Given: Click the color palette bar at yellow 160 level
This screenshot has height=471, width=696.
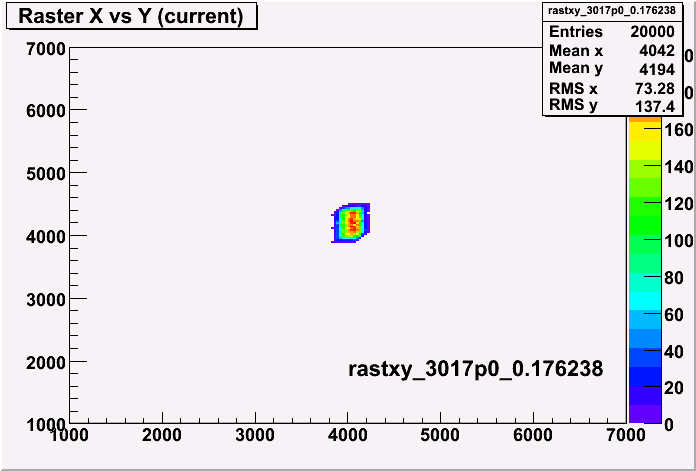Looking at the screenshot, I should click(x=645, y=133).
